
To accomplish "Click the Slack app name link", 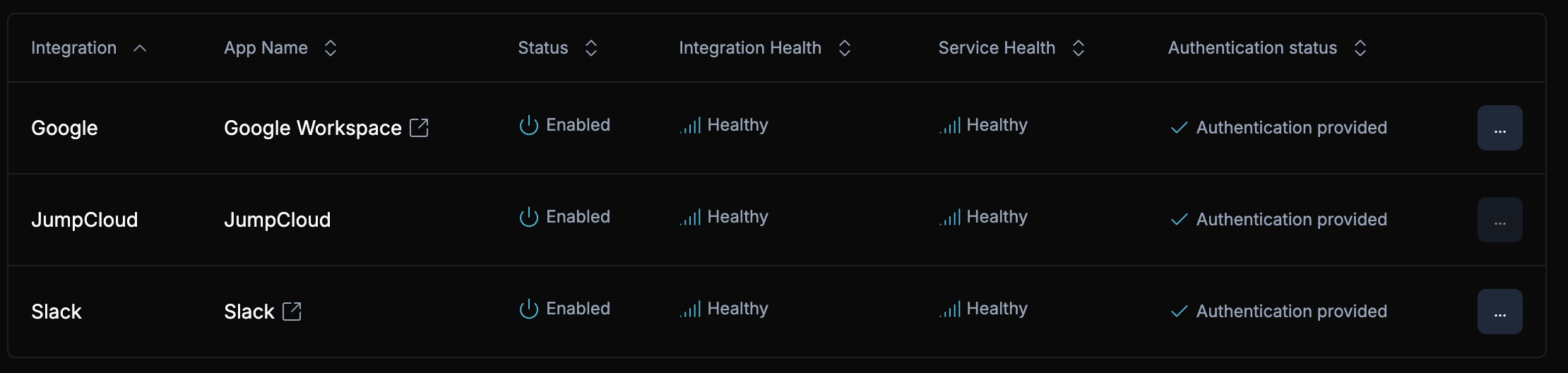I will [x=249, y=312].
